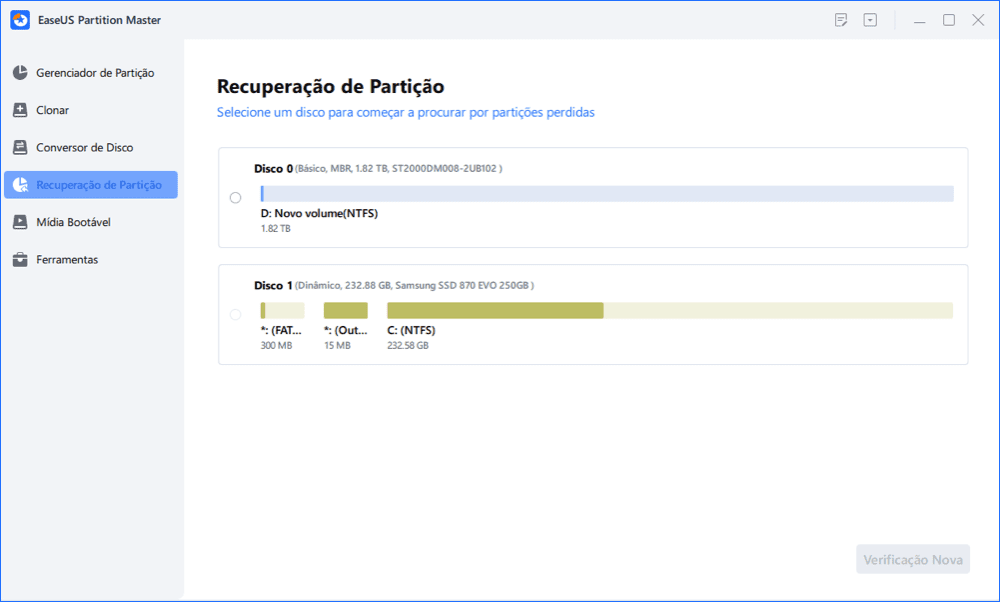This screenshot has height=602, width=1000.
Task: Click the 1.82 TB size label
Action: tap(276, 229)
